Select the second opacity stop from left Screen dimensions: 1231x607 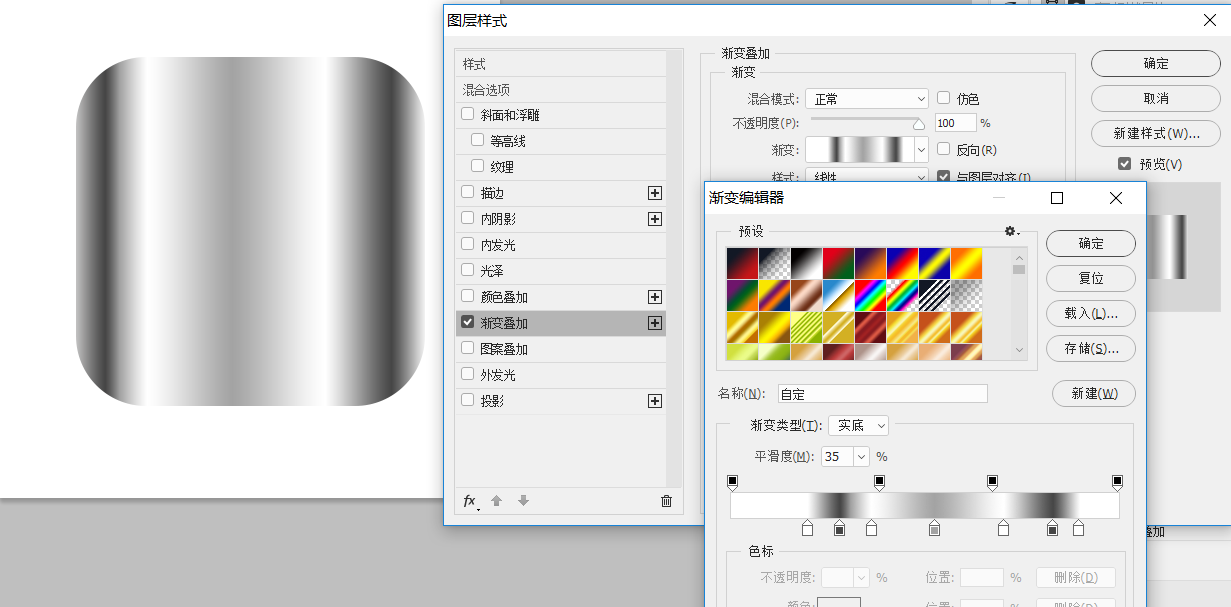coord(879,483)
